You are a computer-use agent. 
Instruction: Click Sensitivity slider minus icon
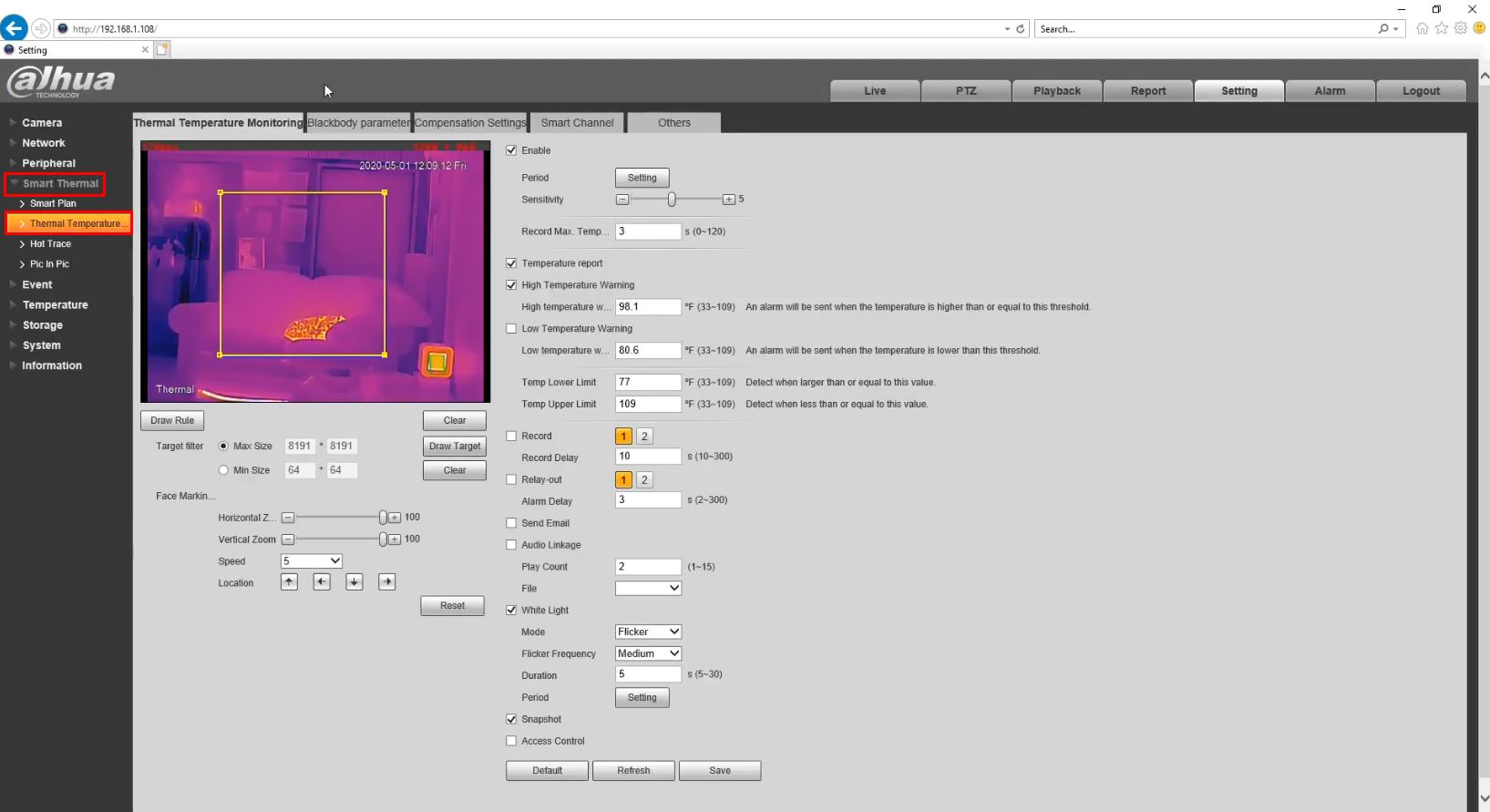click(x=622, y=200)
